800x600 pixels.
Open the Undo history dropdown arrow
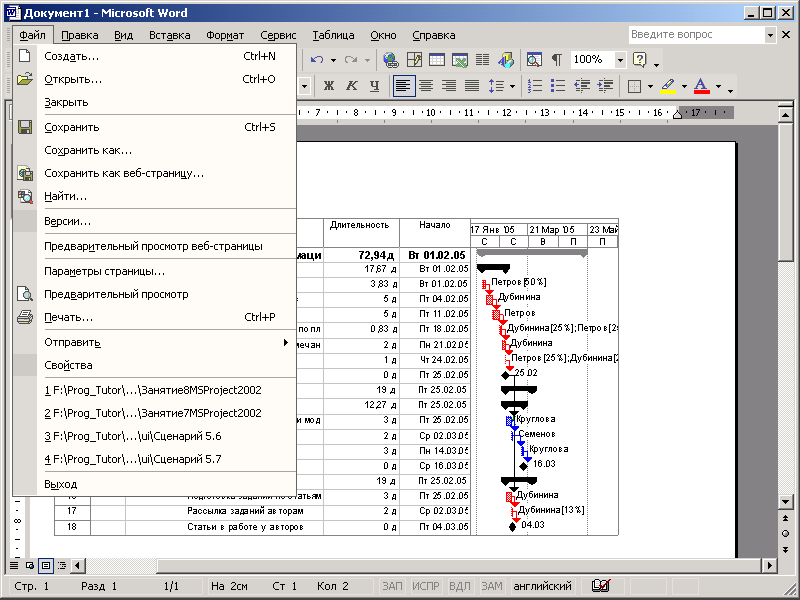[x=333, y=60]
